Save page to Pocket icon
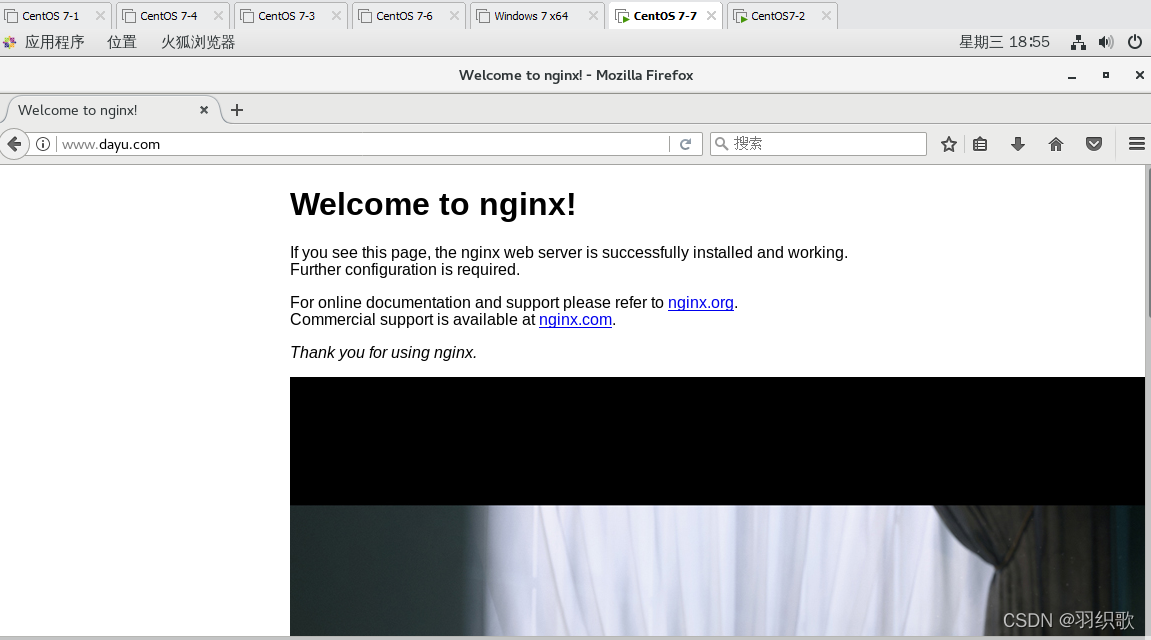 click(x=1094, y=144)
